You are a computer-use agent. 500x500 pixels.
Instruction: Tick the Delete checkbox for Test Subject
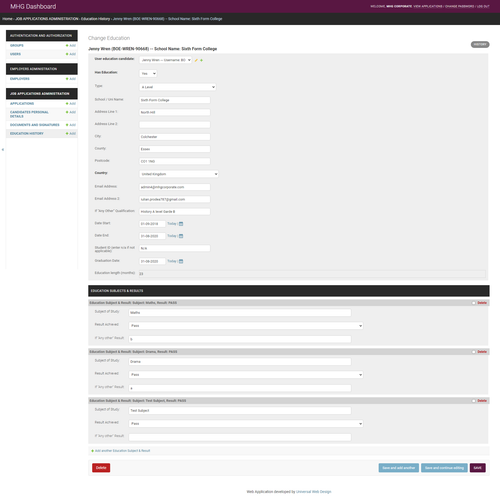point(474,401)
